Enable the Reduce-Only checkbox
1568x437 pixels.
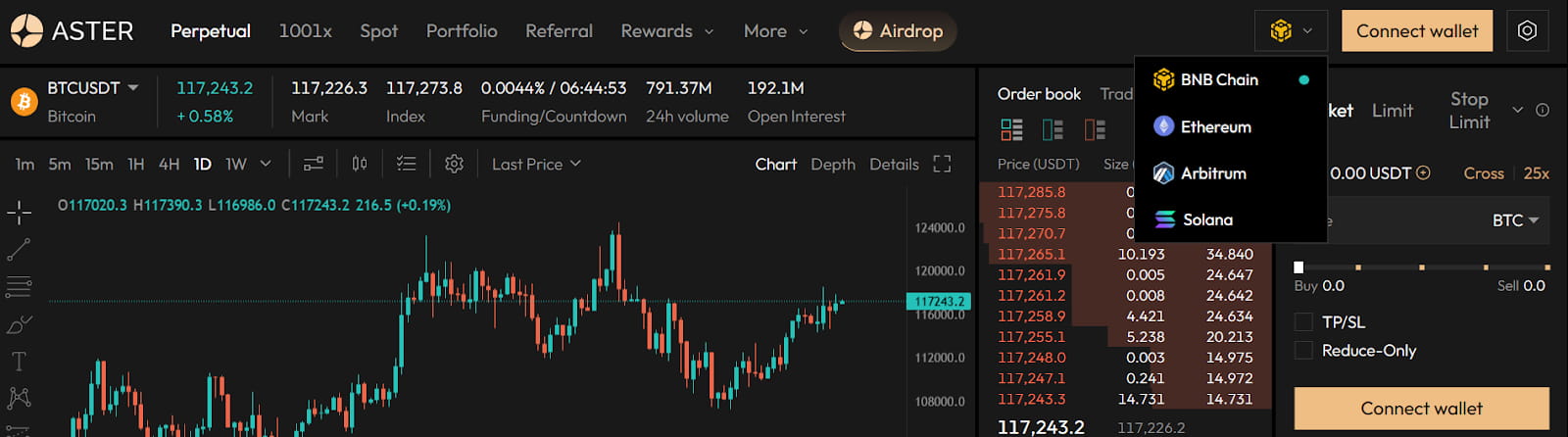1303,350
